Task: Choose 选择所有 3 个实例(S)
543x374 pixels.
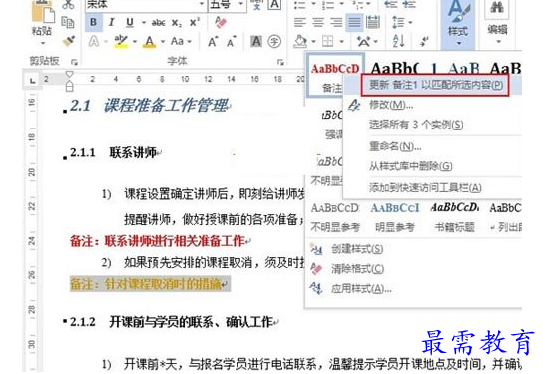Action: pyautogui.click(x=416, y=124)
